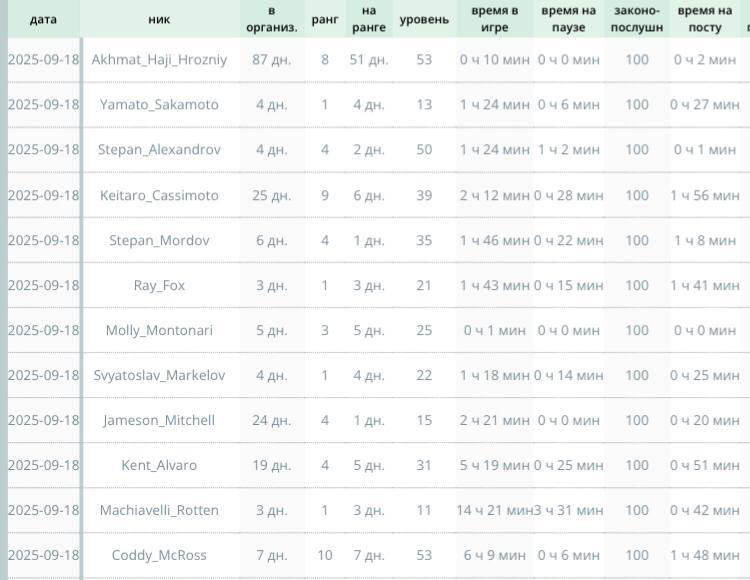Select the Coddy_McRoss nickname
The width and height of the screenshot is (750, 580).
pyautogui.click(x=159, y=555)
